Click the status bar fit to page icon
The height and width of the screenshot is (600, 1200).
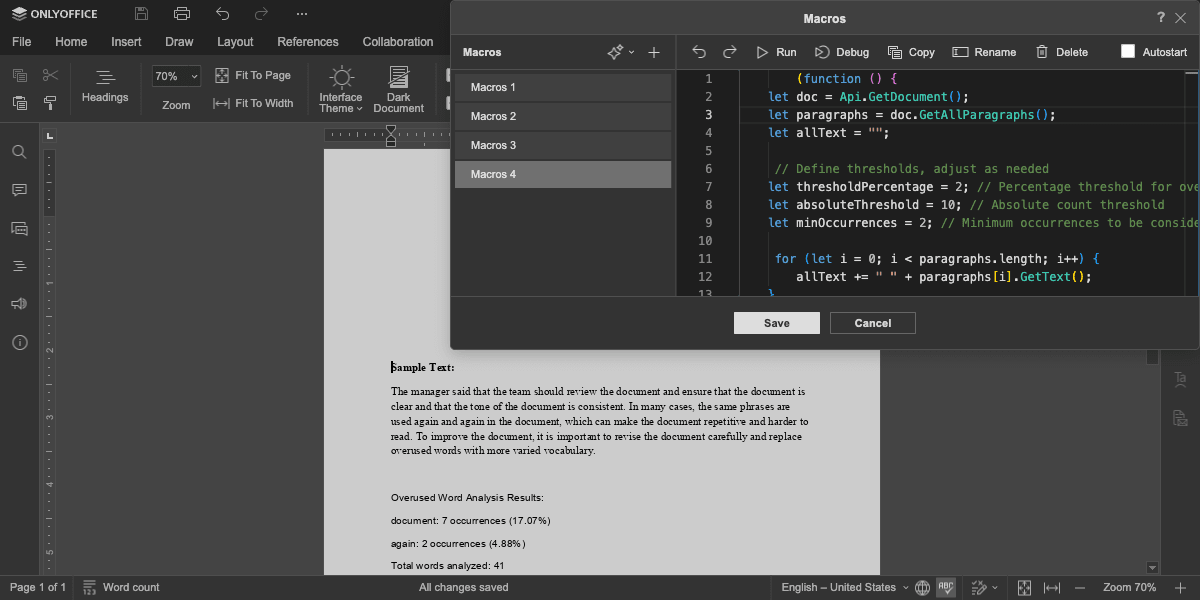pos(1025,587)
